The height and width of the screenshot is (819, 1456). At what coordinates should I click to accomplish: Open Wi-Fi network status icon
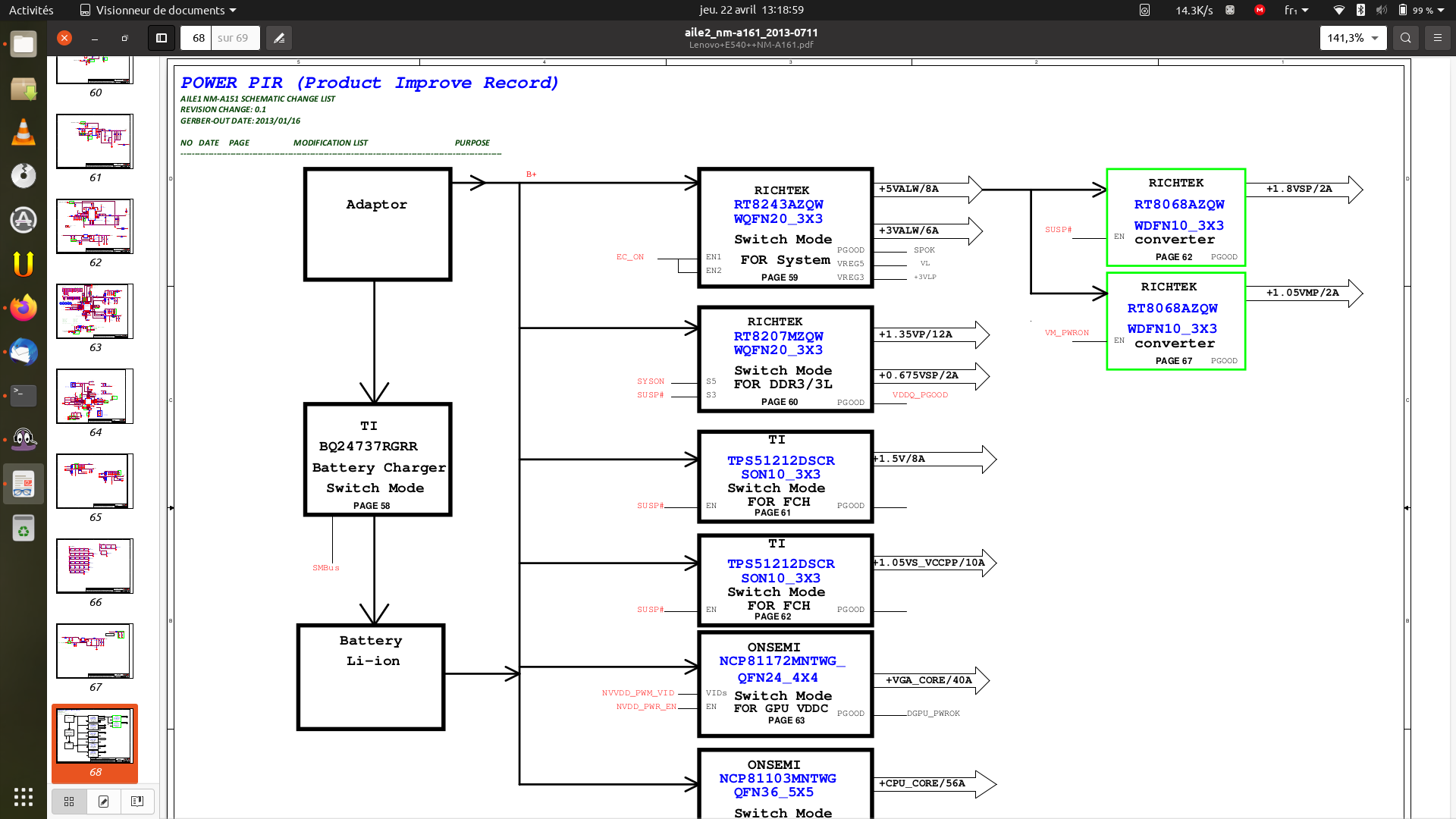click(x=1339, y=10)
